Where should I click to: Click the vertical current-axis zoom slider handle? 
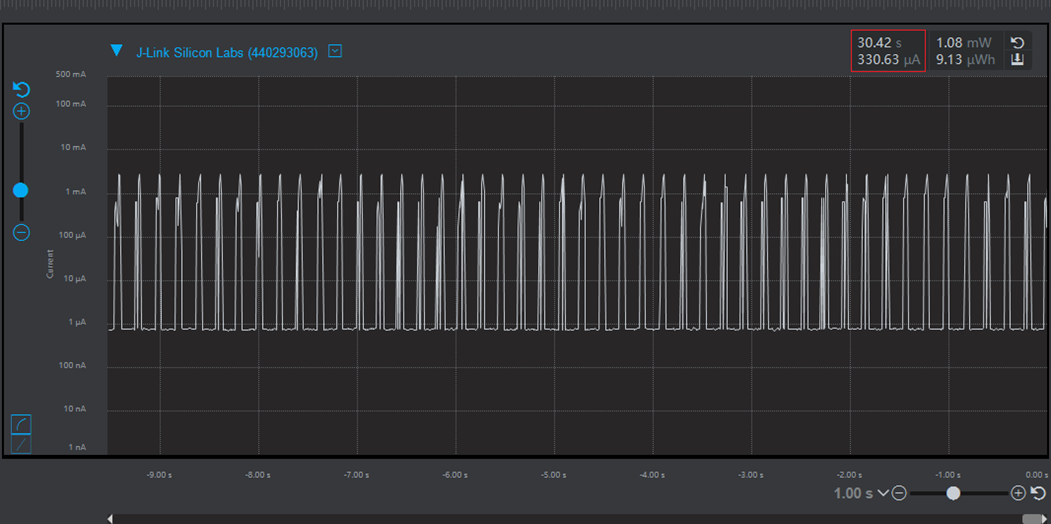pyautogui.click(x=21, y=190)
